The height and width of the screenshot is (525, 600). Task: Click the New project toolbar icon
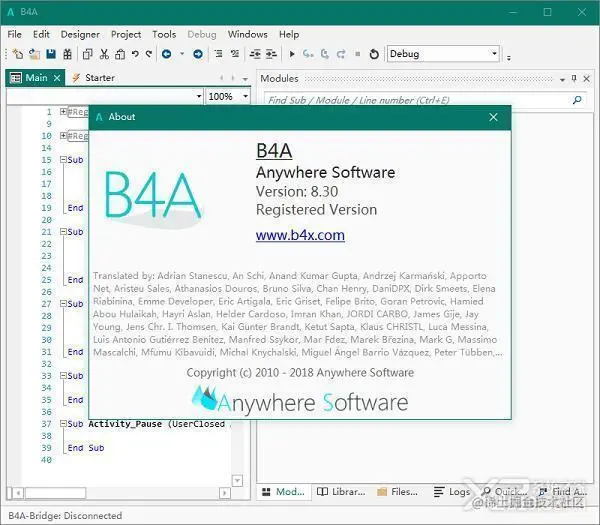click(18, 54)
